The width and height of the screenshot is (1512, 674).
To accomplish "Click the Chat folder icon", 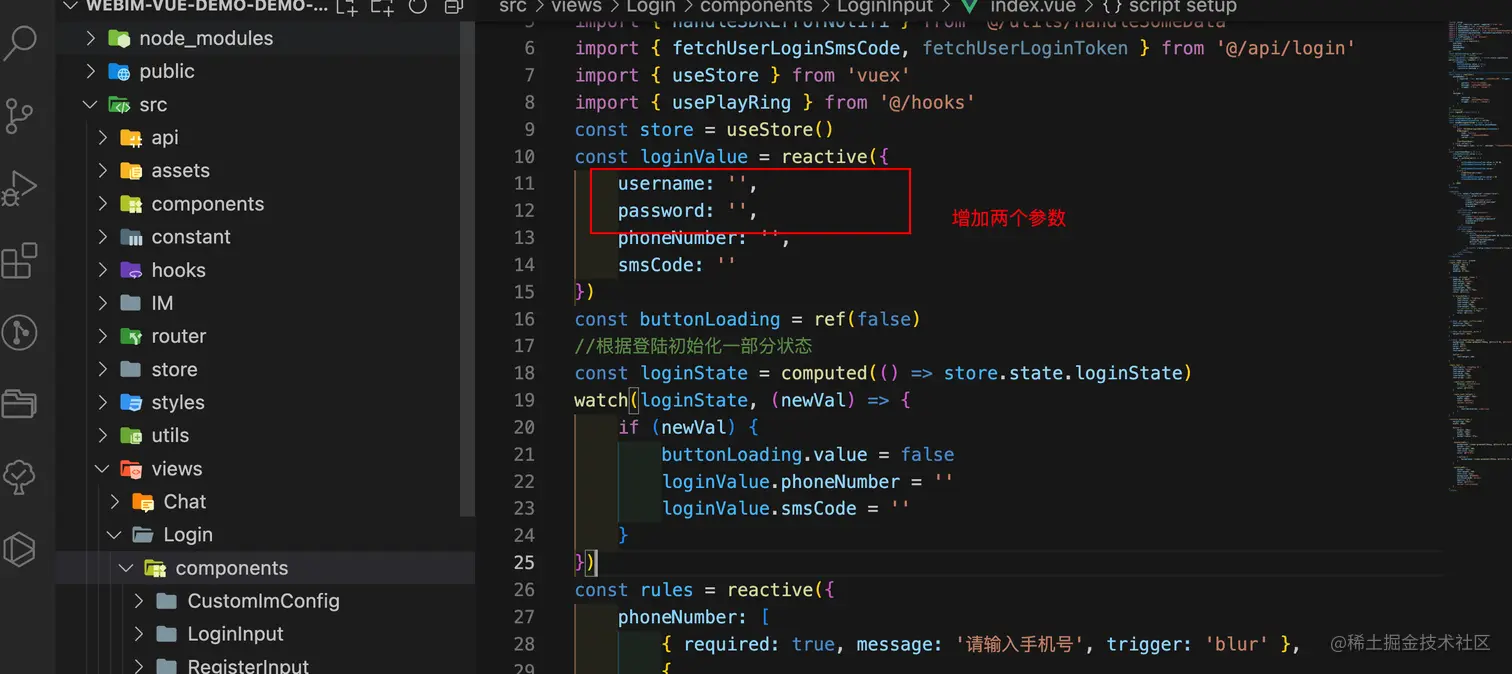I will [x=143, y=502].
